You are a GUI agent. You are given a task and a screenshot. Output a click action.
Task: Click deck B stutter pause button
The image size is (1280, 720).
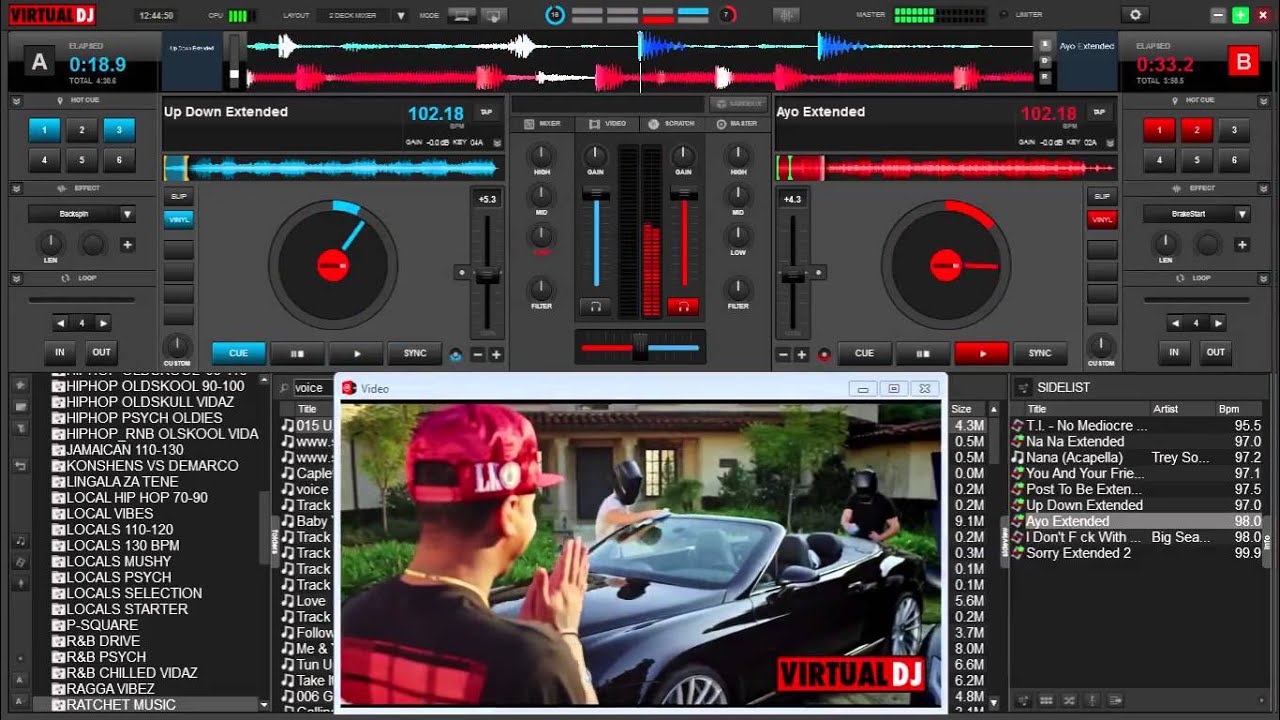point(923,353)
